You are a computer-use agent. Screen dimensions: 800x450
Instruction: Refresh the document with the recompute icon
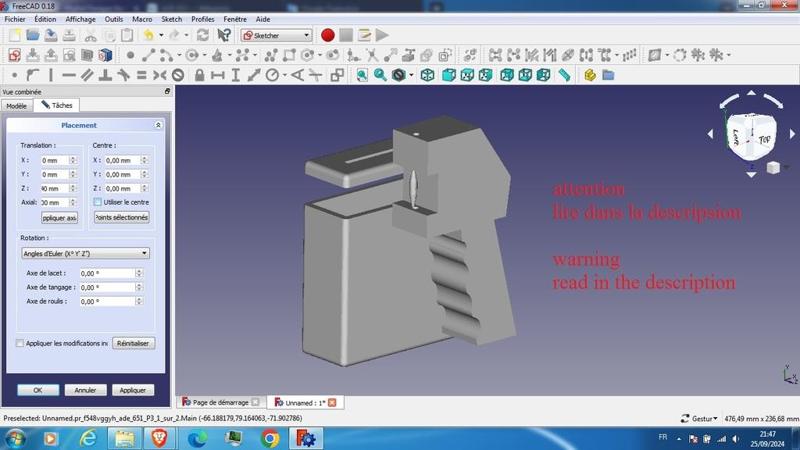[x=203, y=35]
